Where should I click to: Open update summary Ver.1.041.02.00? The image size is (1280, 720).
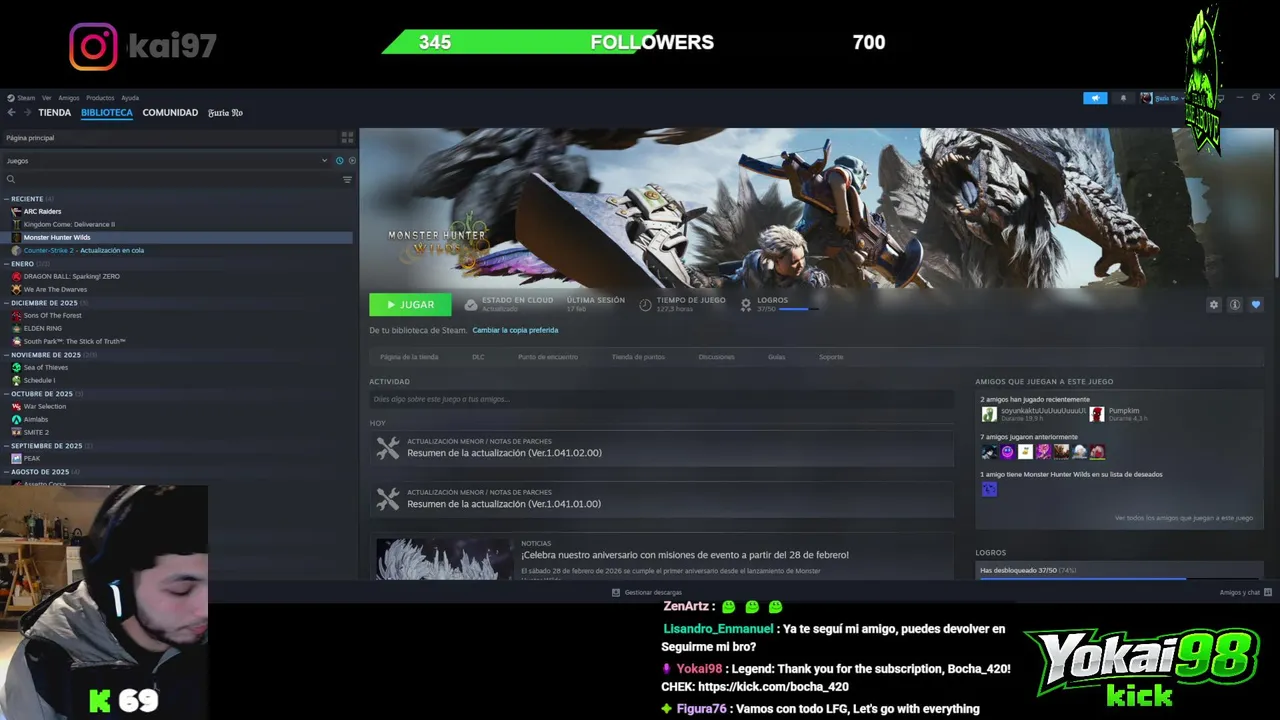tap(661, 448)
